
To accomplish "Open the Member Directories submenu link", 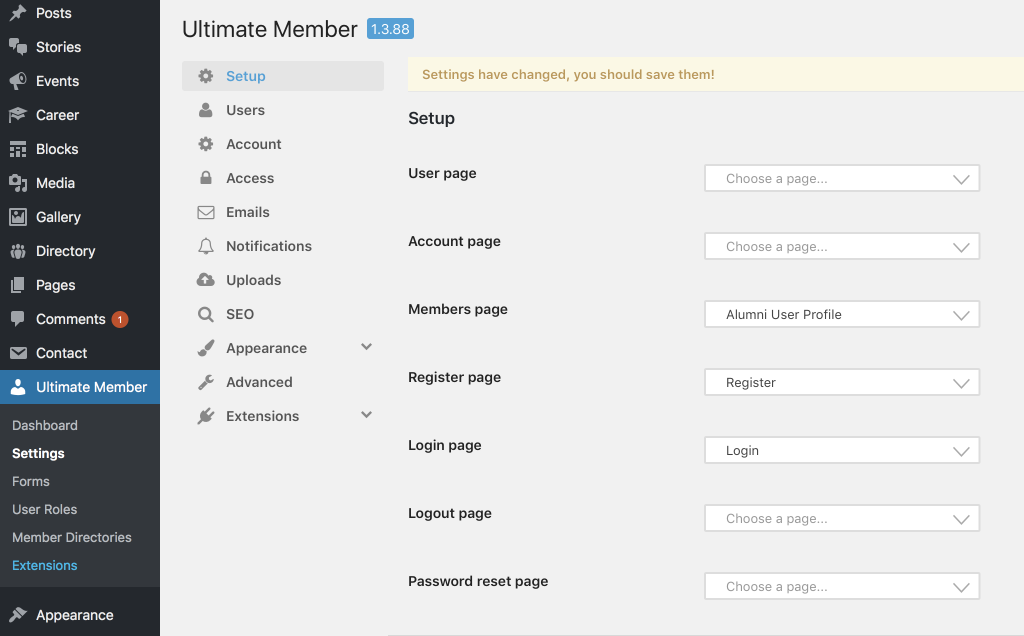I will pos(72,537).
